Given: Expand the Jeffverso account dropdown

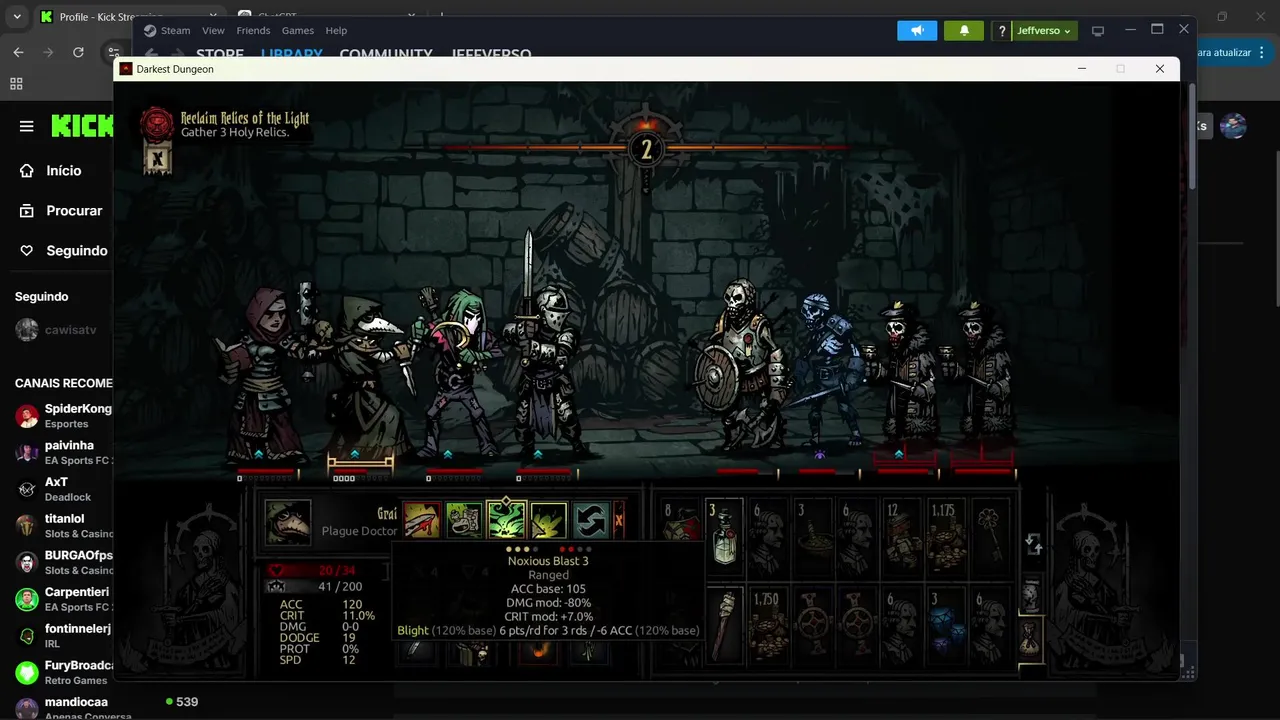Looking at the screenshot, I should point(1045,31).
